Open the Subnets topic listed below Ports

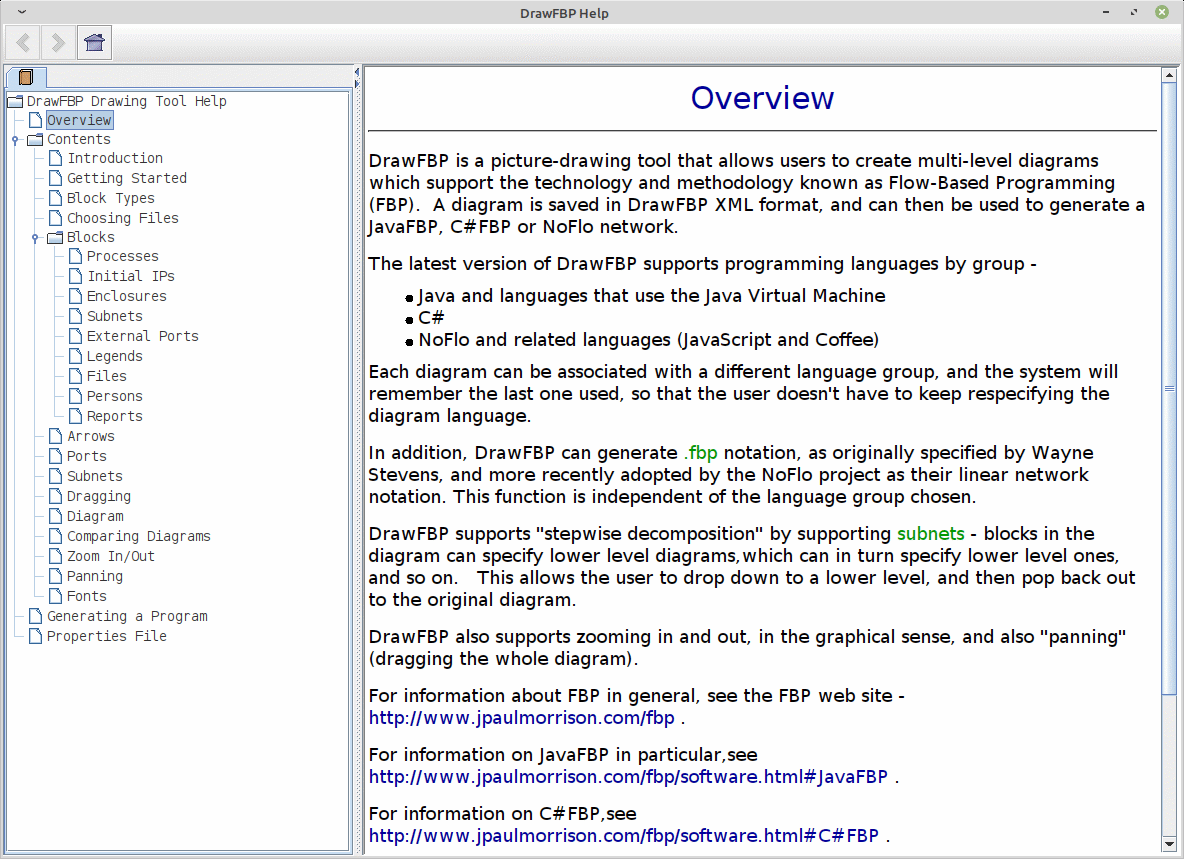pos(94,476)
